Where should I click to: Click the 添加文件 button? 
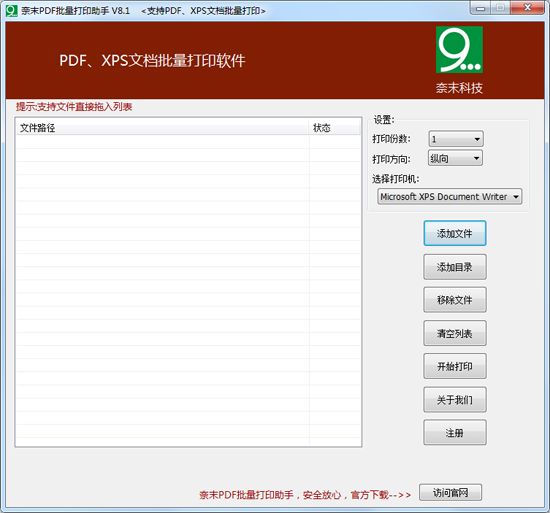click(x=455, y=233)
